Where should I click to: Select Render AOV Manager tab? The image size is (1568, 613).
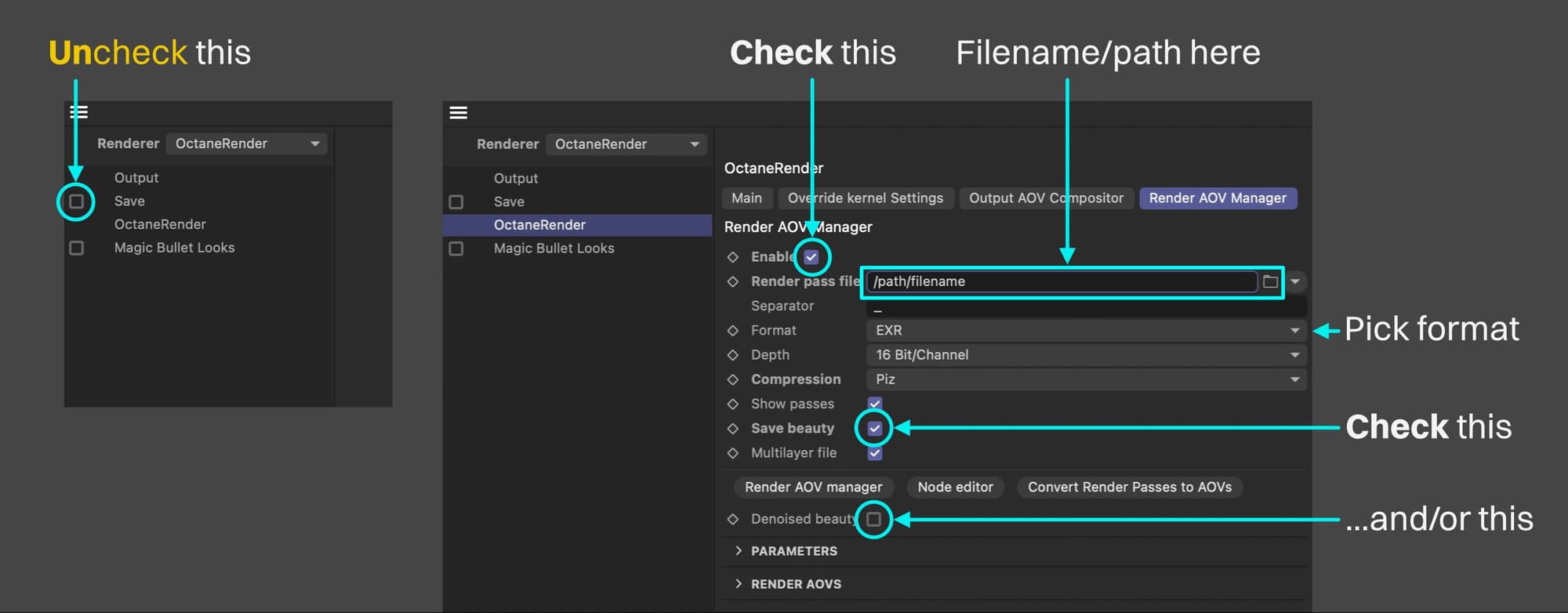tap(1218, 198)
